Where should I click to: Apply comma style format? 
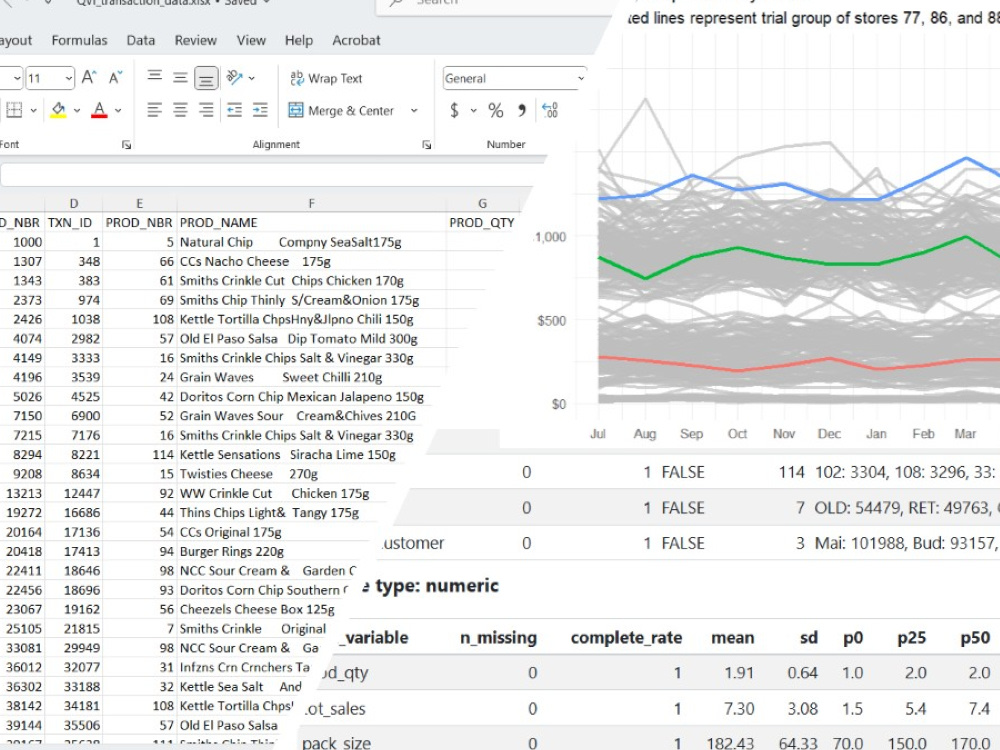tap(522, 110)
